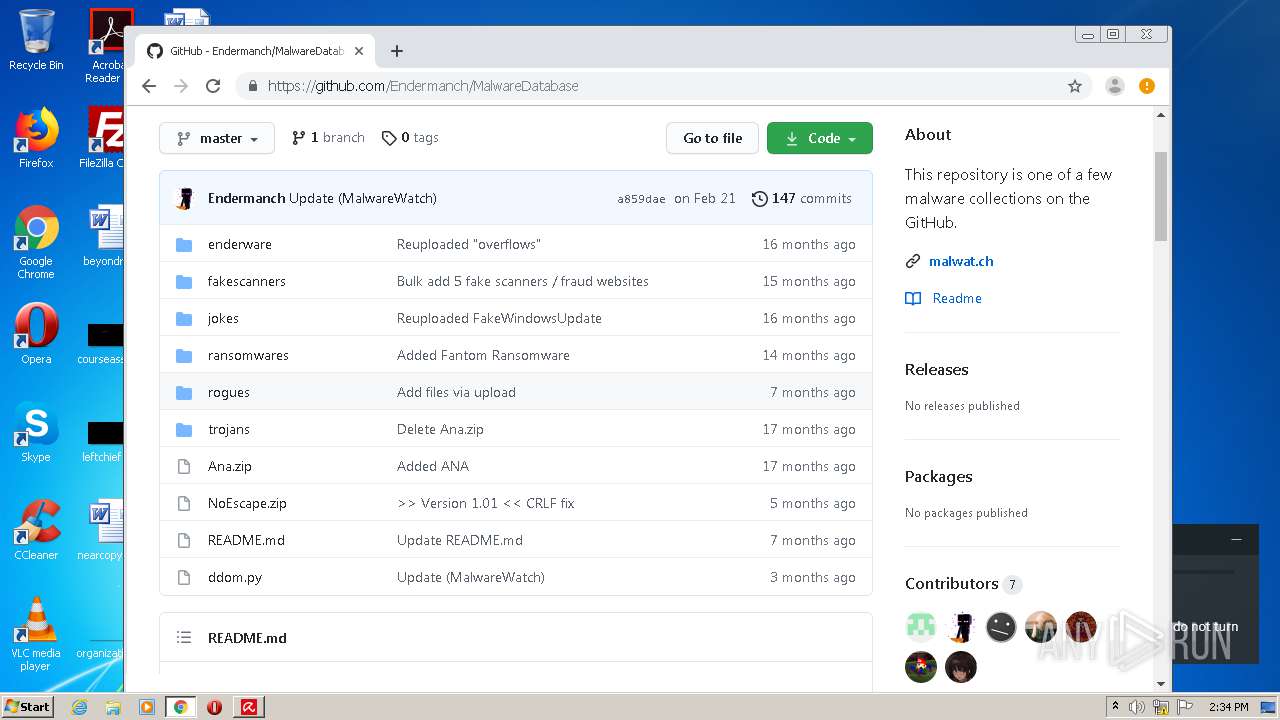Open the Chrome profile avatar icon

(x=1115, y=86)
